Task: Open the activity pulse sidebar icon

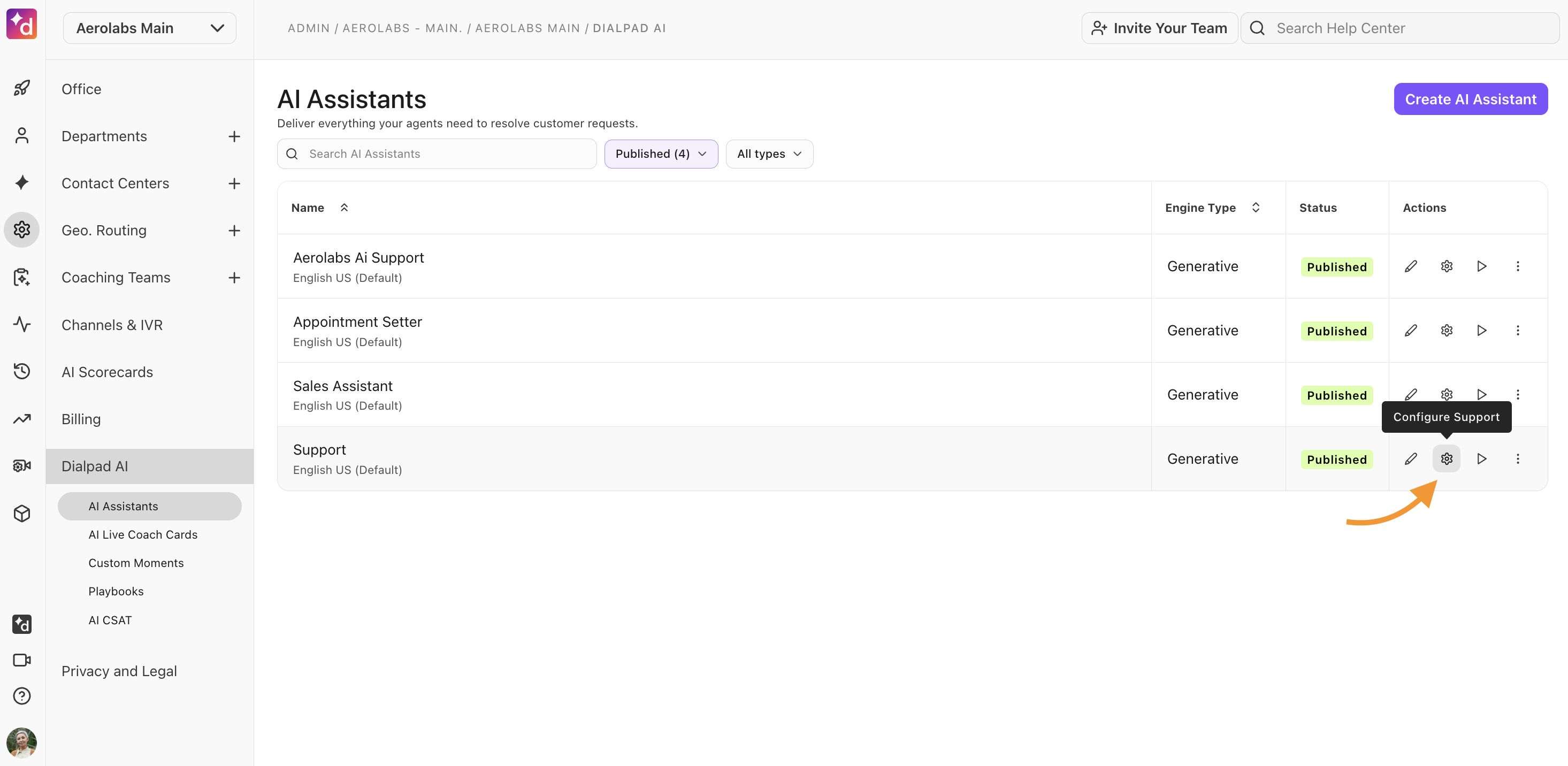Action: coord(22,324)
